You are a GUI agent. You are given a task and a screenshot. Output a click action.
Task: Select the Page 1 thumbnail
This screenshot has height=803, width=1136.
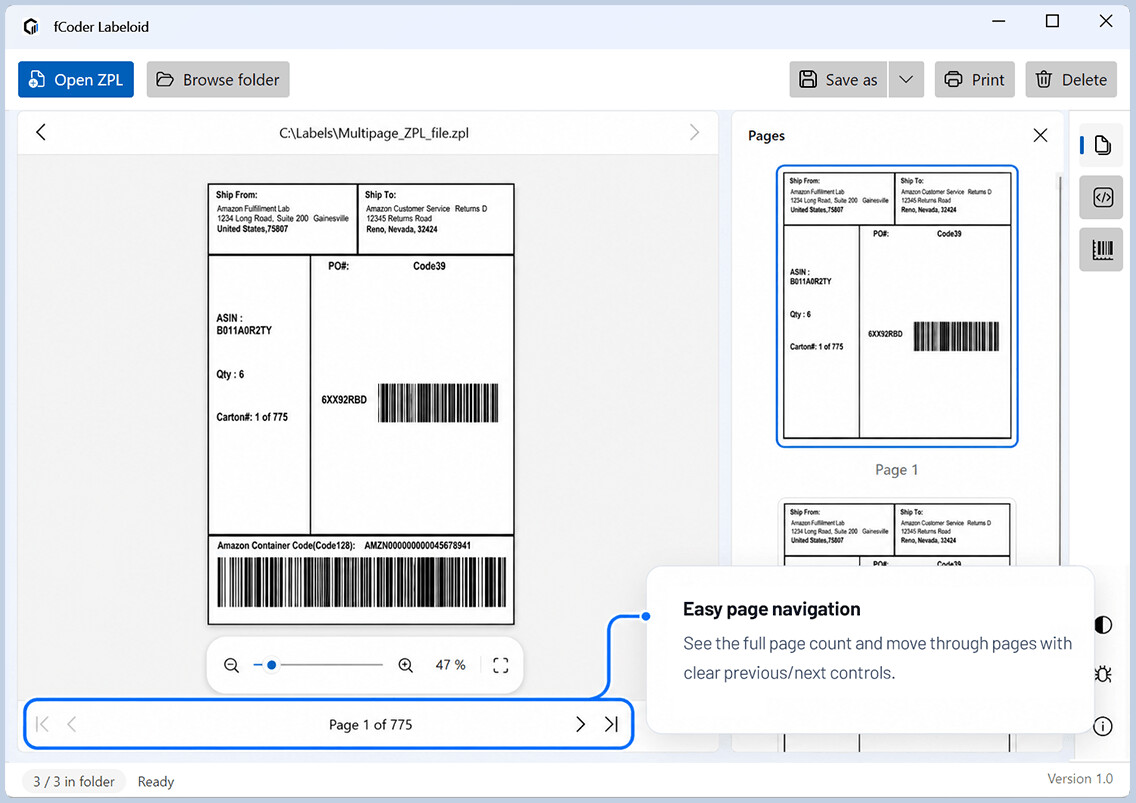897,306
